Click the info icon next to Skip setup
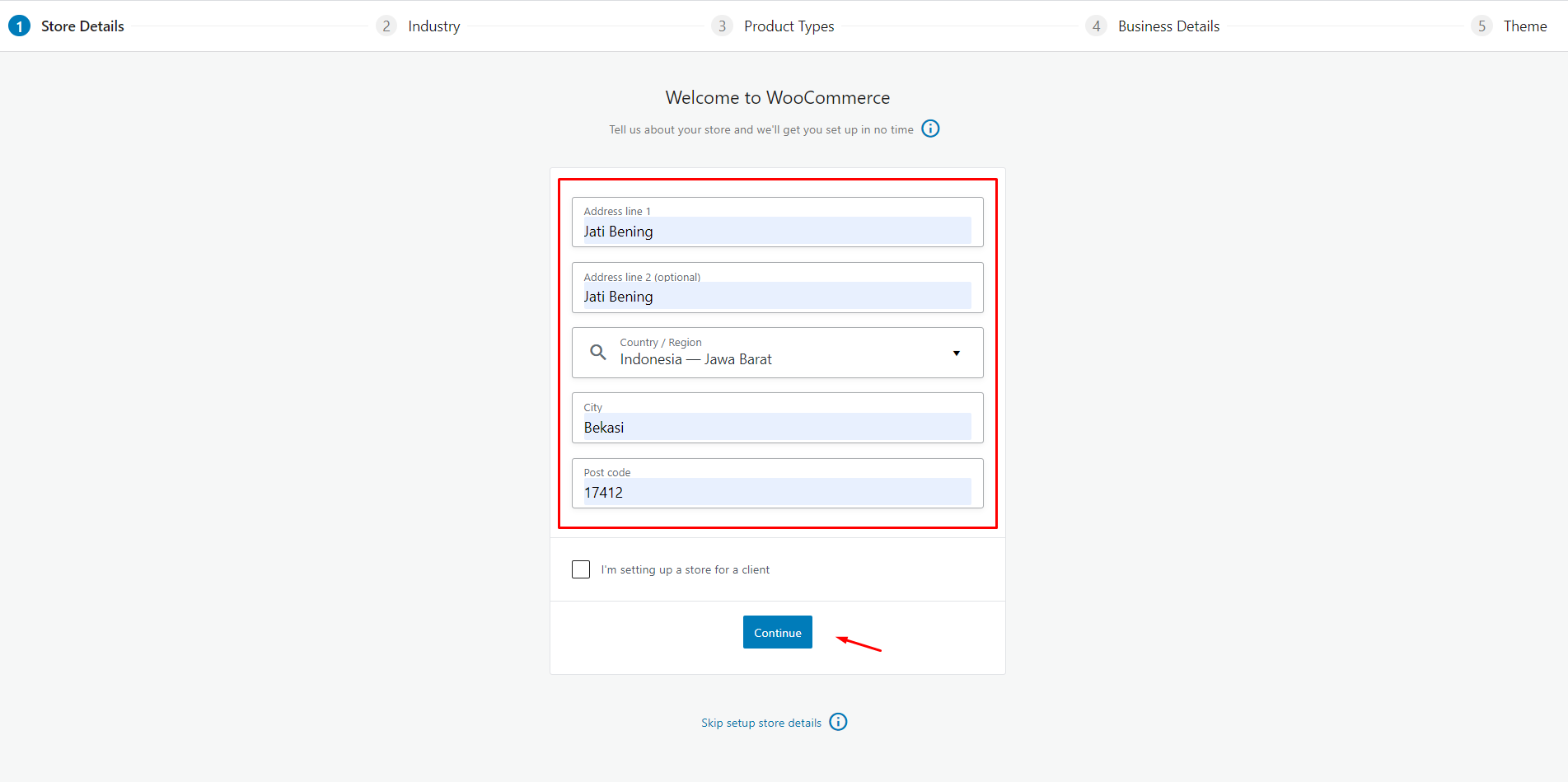Image resolution: width=1568 pixels, height=782 pixels. click(838, 722)
